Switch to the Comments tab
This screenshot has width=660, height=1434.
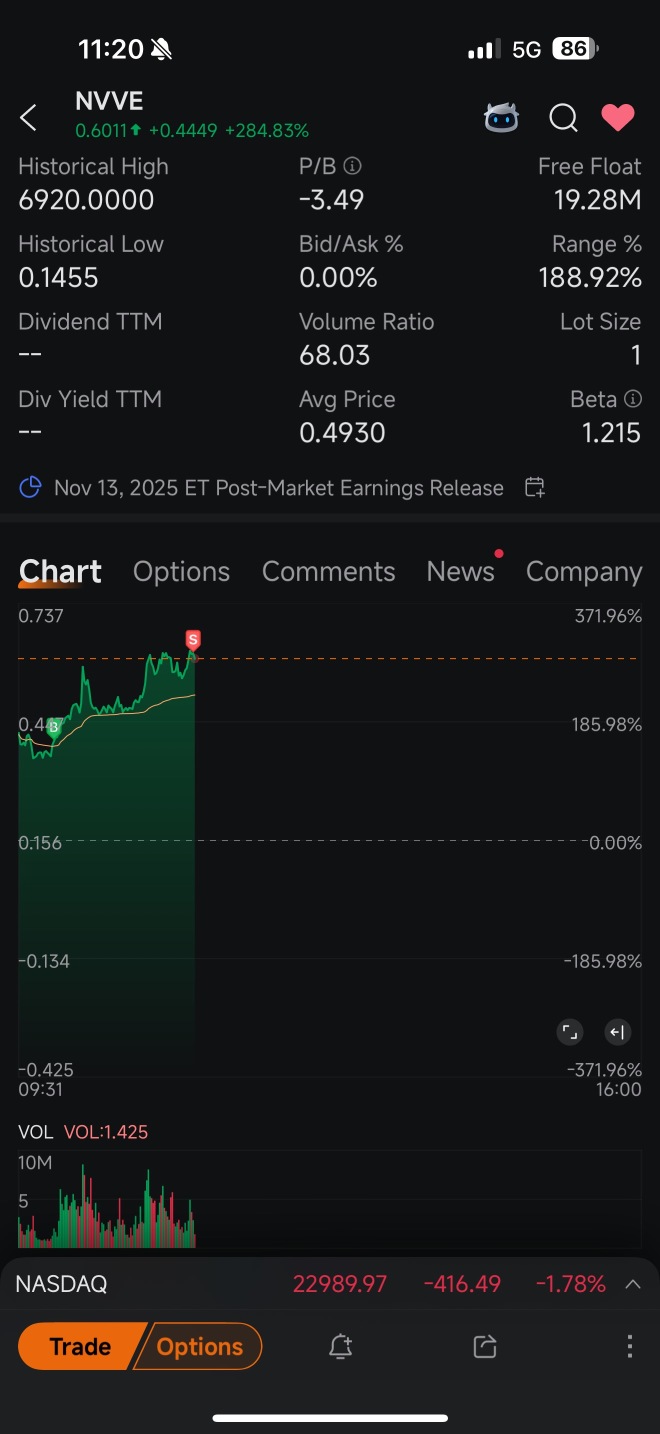click(x=328, y=571)
